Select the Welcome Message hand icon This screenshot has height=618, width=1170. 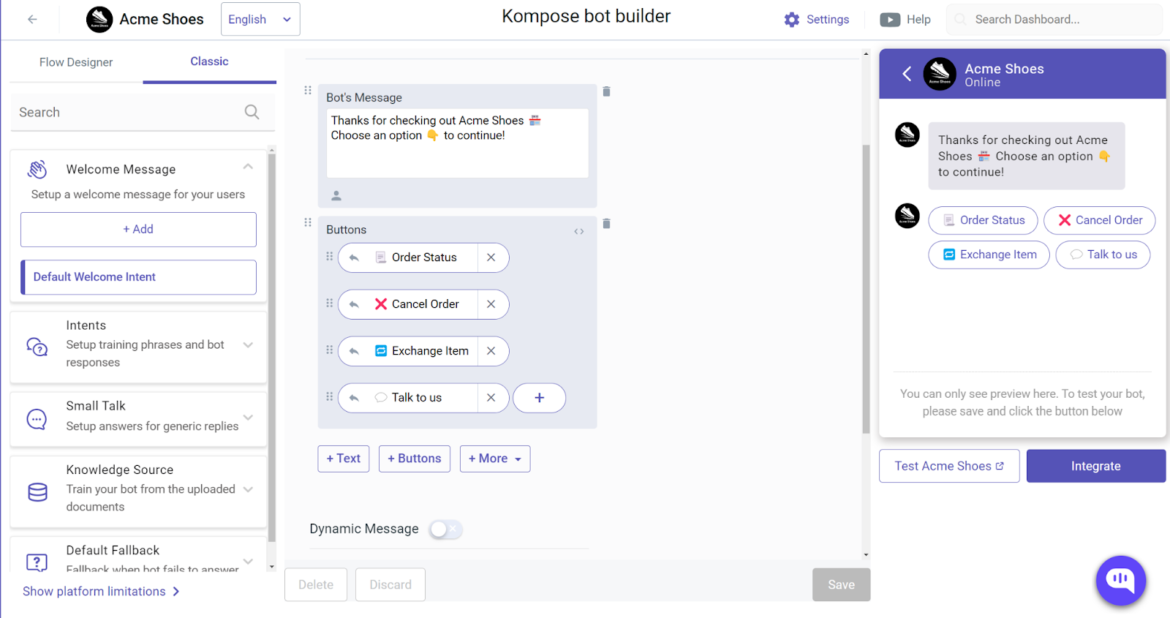37,168
